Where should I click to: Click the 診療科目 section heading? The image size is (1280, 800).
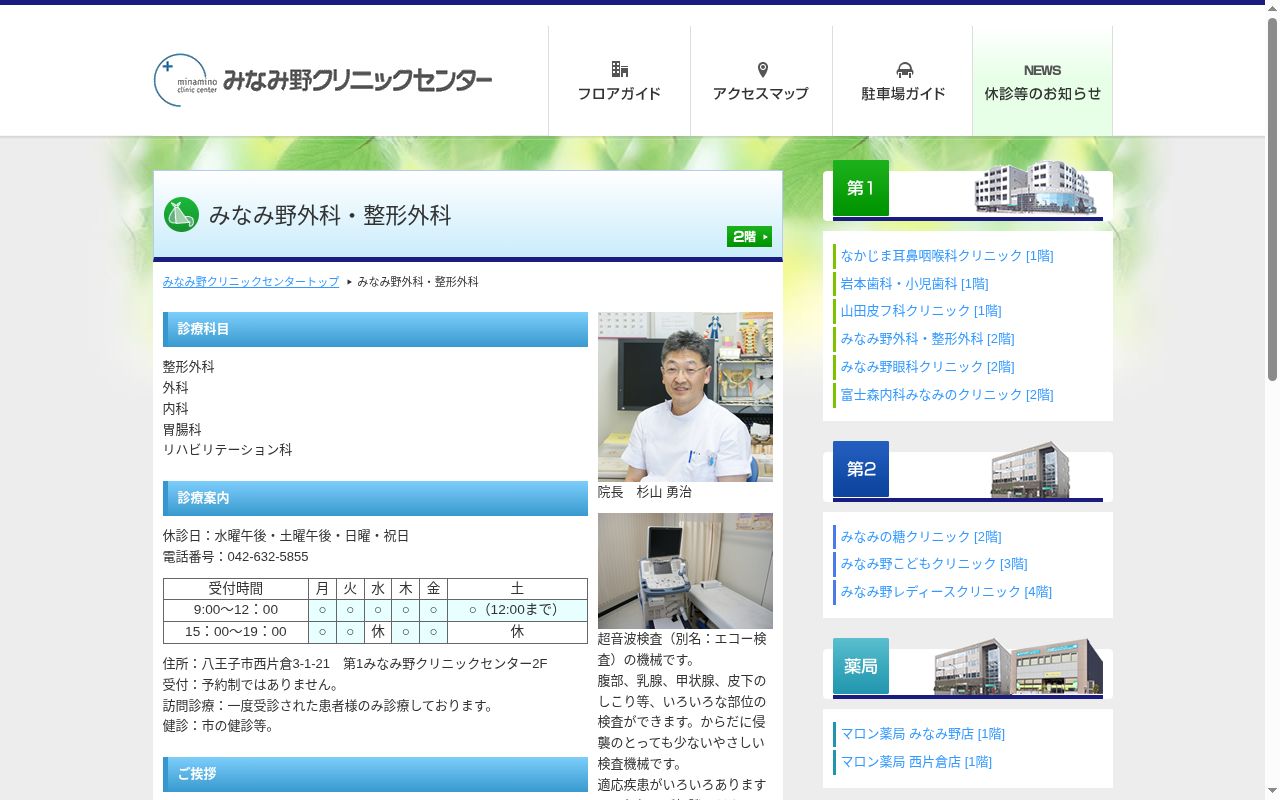(375, 329)
